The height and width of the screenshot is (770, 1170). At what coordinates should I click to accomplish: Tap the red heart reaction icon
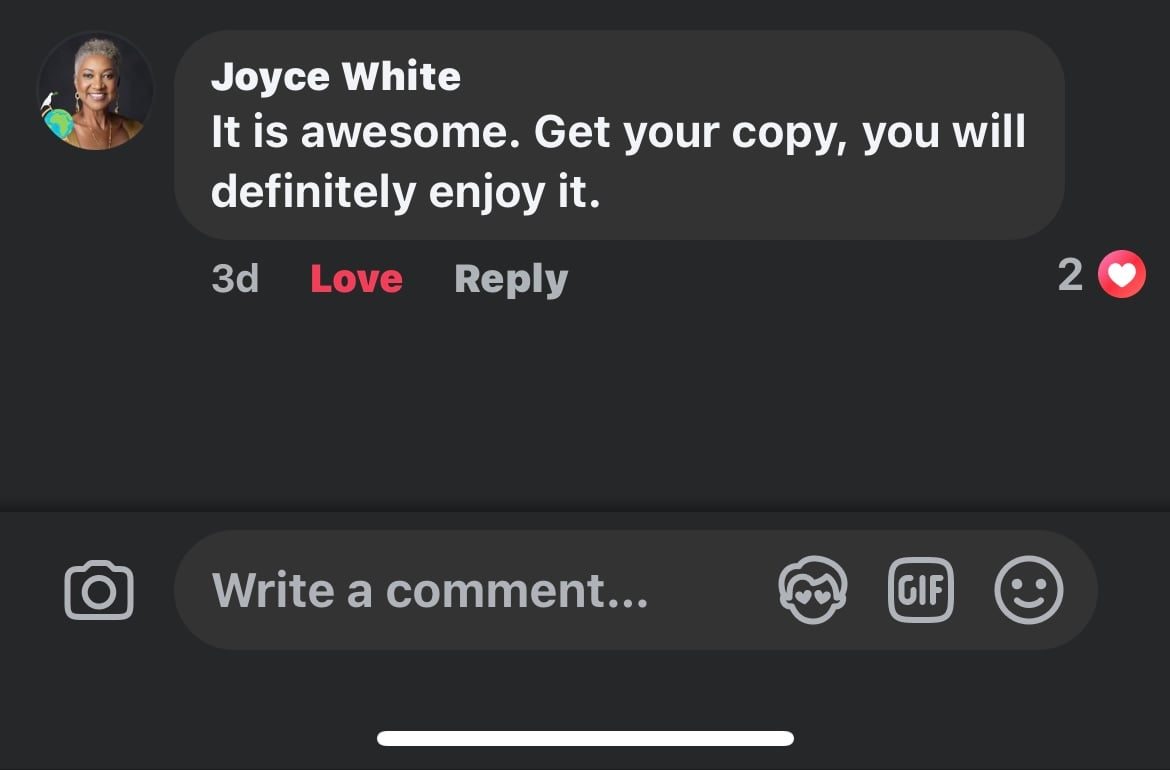1121,274
